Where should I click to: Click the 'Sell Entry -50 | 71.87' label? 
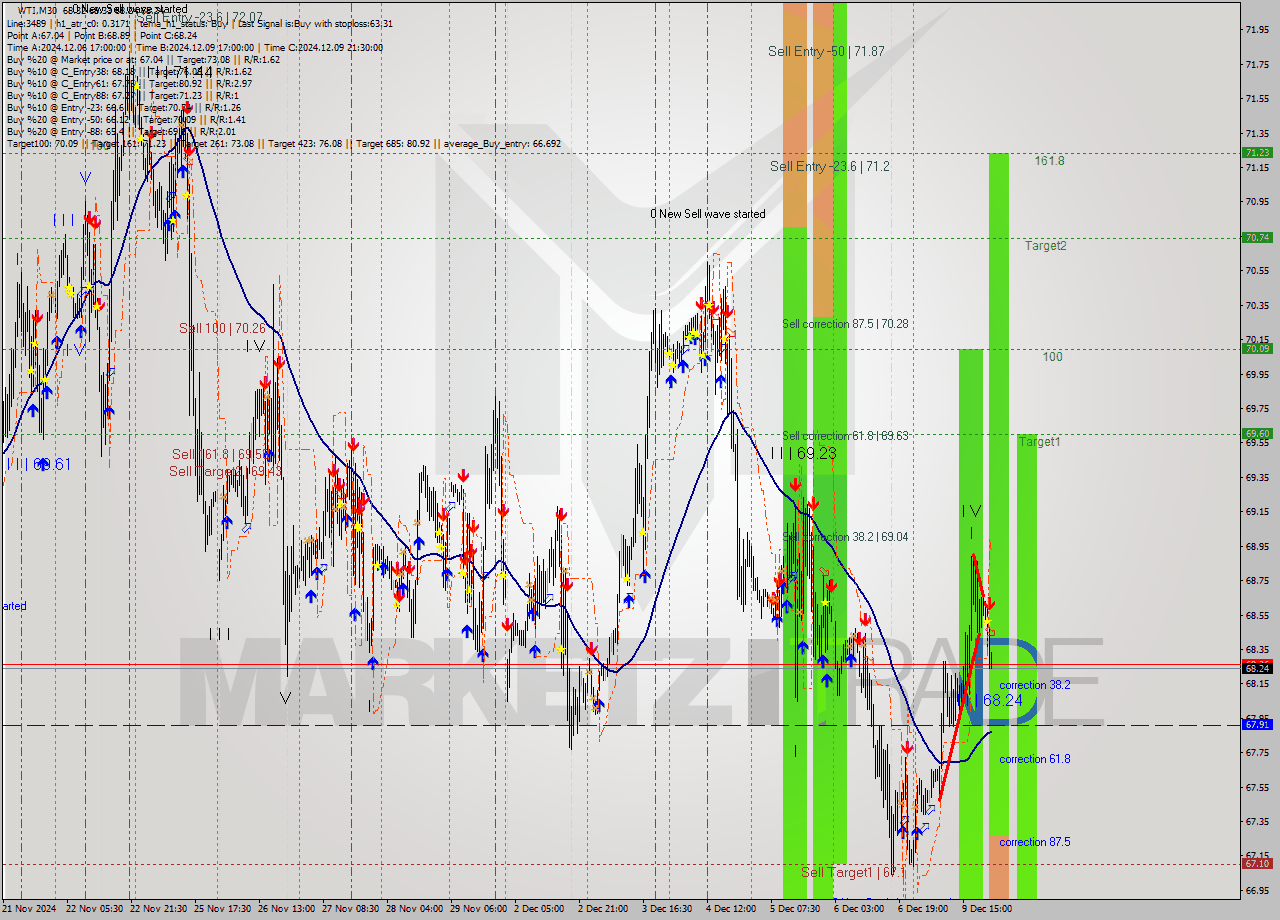[x=826, y=51]
